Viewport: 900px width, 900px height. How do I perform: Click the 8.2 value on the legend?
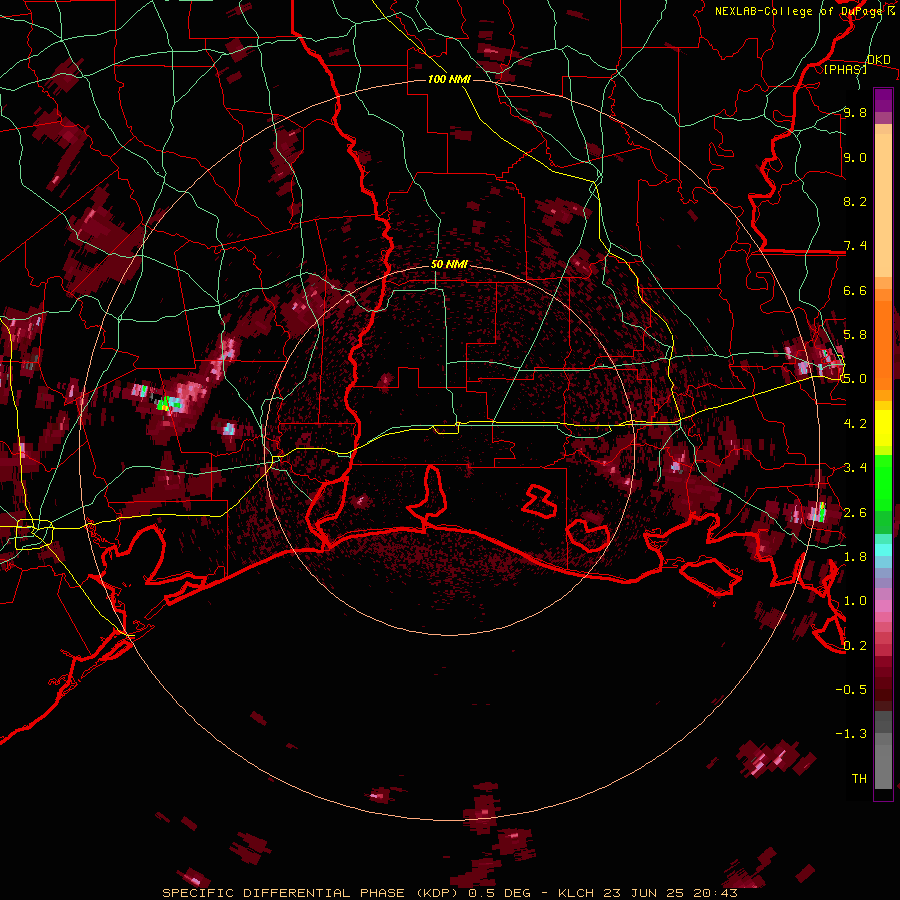pos(855,201)
